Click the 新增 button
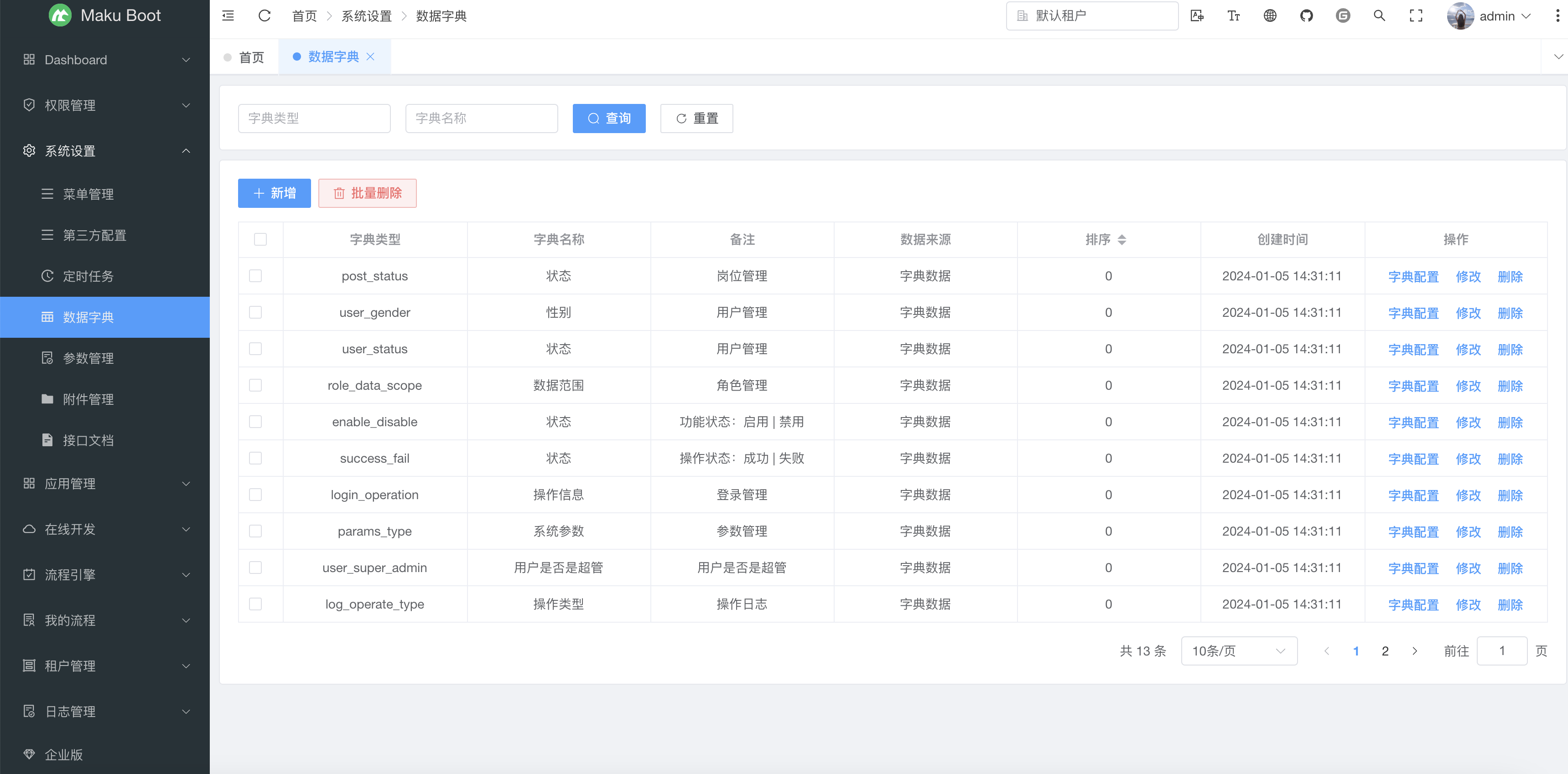1568x774 pixels. (275, 193)
